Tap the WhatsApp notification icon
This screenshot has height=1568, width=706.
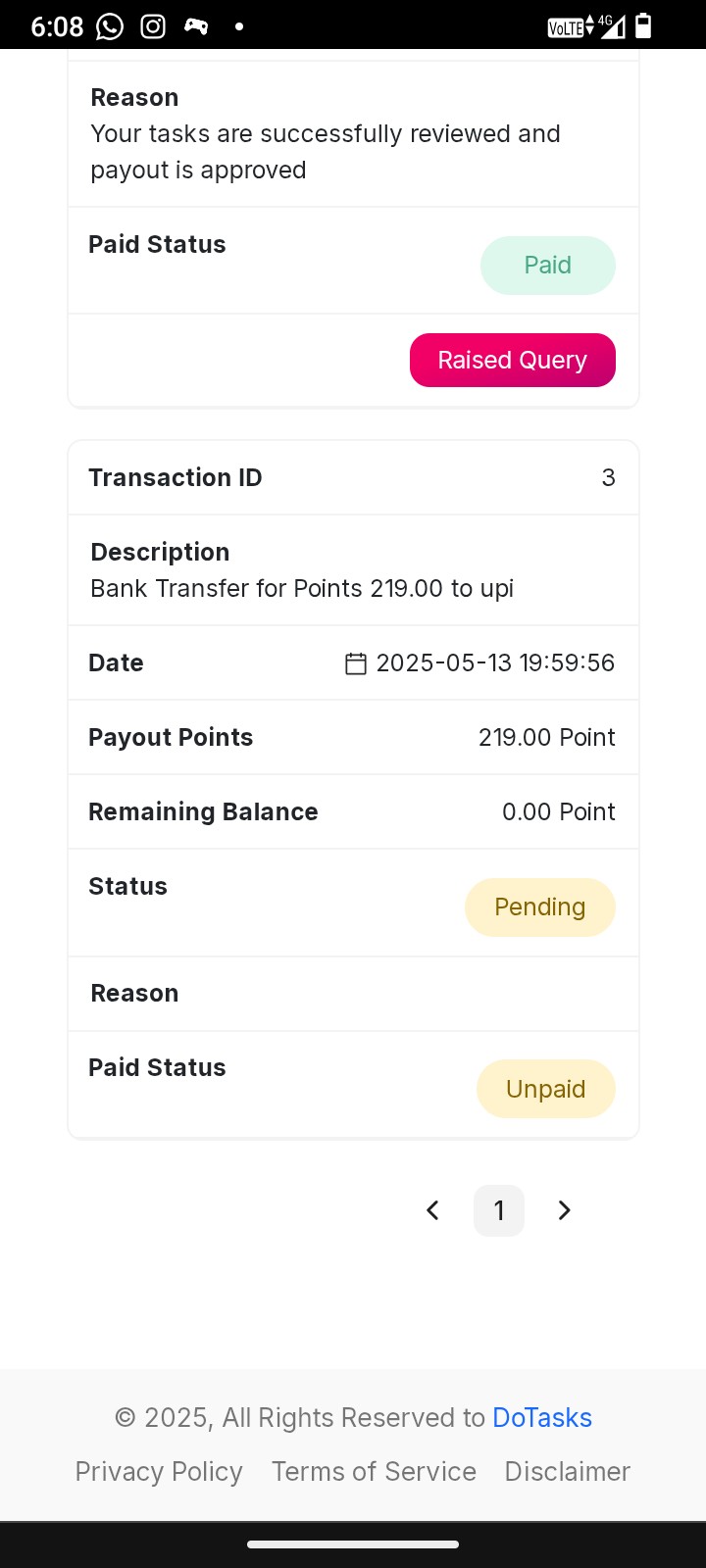pos(110,26)
